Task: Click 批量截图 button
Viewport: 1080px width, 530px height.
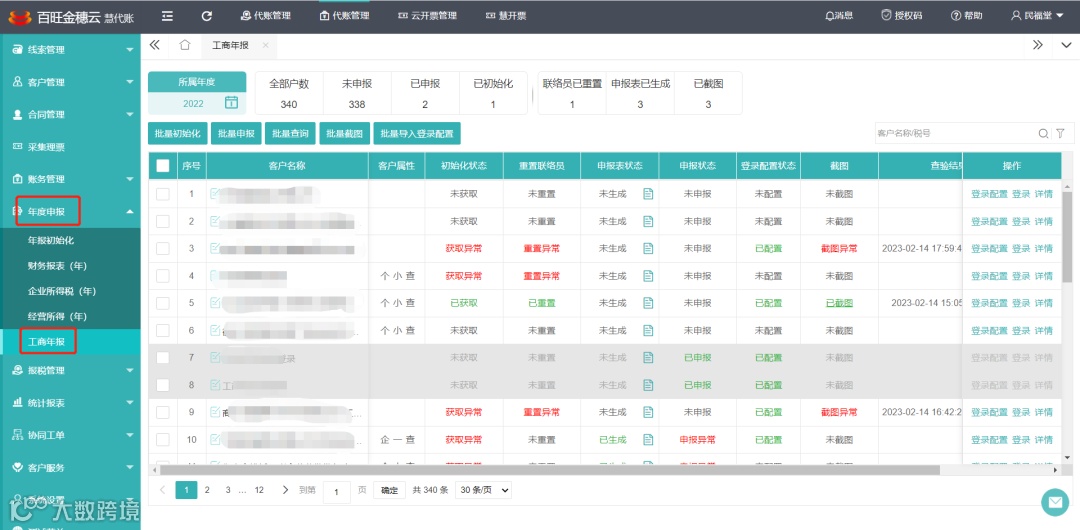Action: coord(344,134)
